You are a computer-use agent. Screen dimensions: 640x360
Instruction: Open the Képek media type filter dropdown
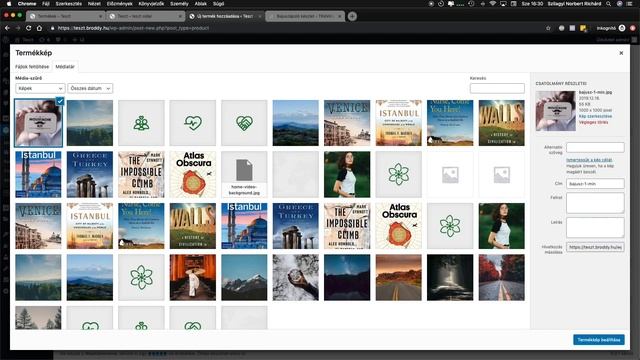pyautogui.click(x=40, y=88)
